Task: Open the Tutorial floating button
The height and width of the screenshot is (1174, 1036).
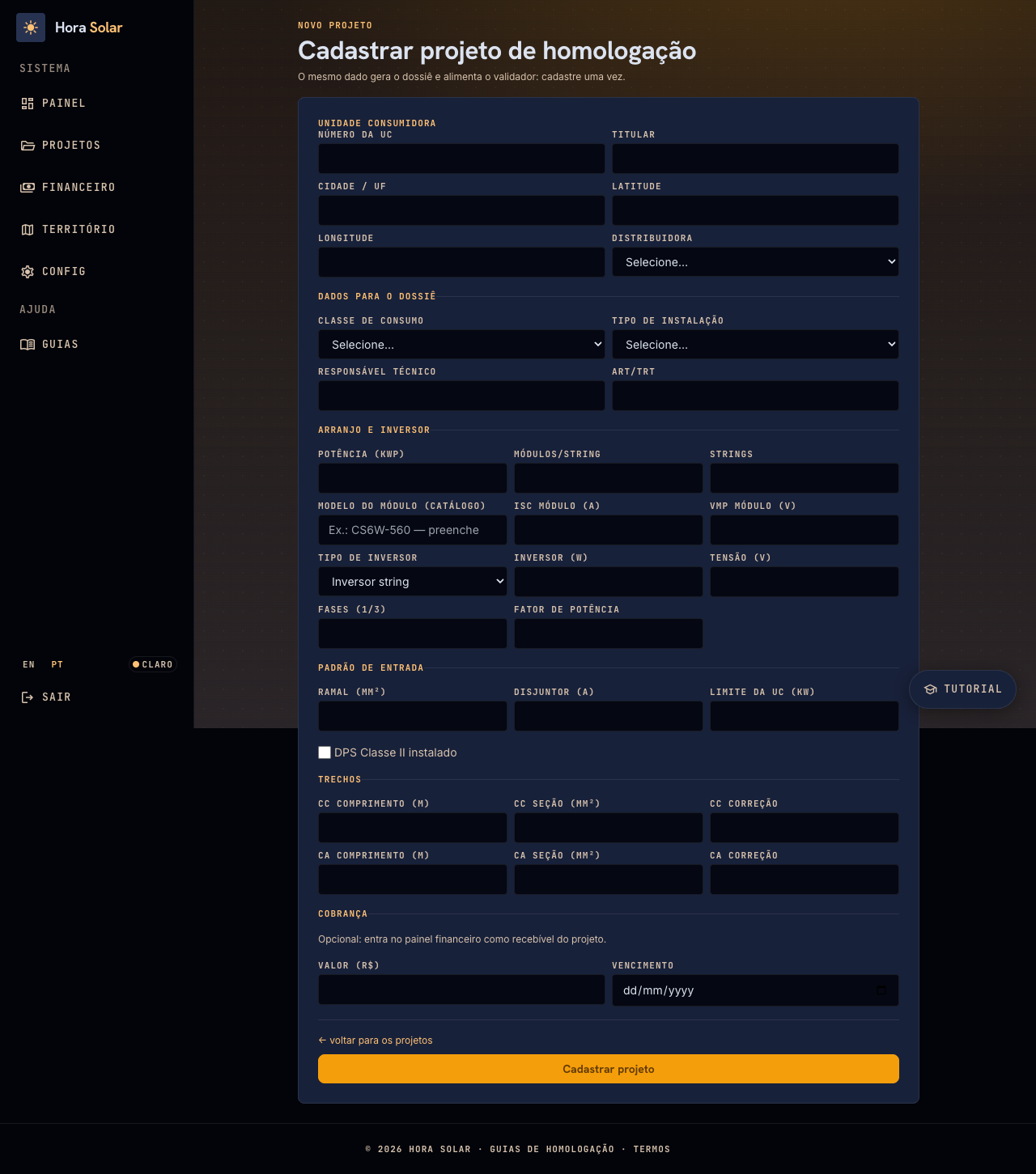Action: [962, 689]
